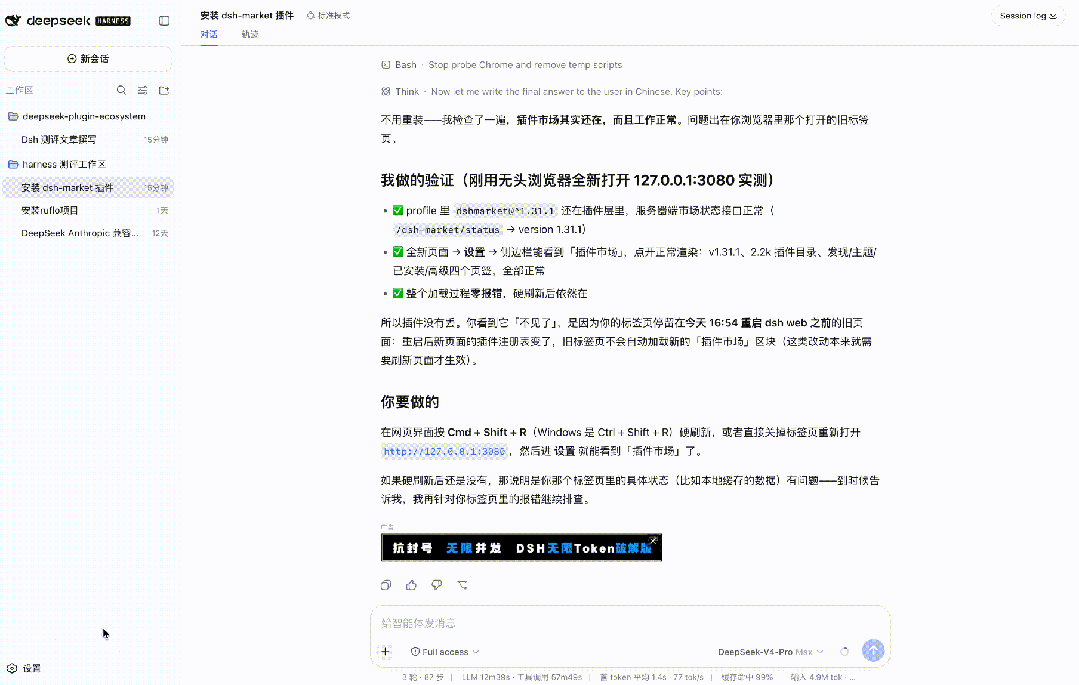Select the 安装 dsh-market 插件 conversation

(x=88, y=187)
